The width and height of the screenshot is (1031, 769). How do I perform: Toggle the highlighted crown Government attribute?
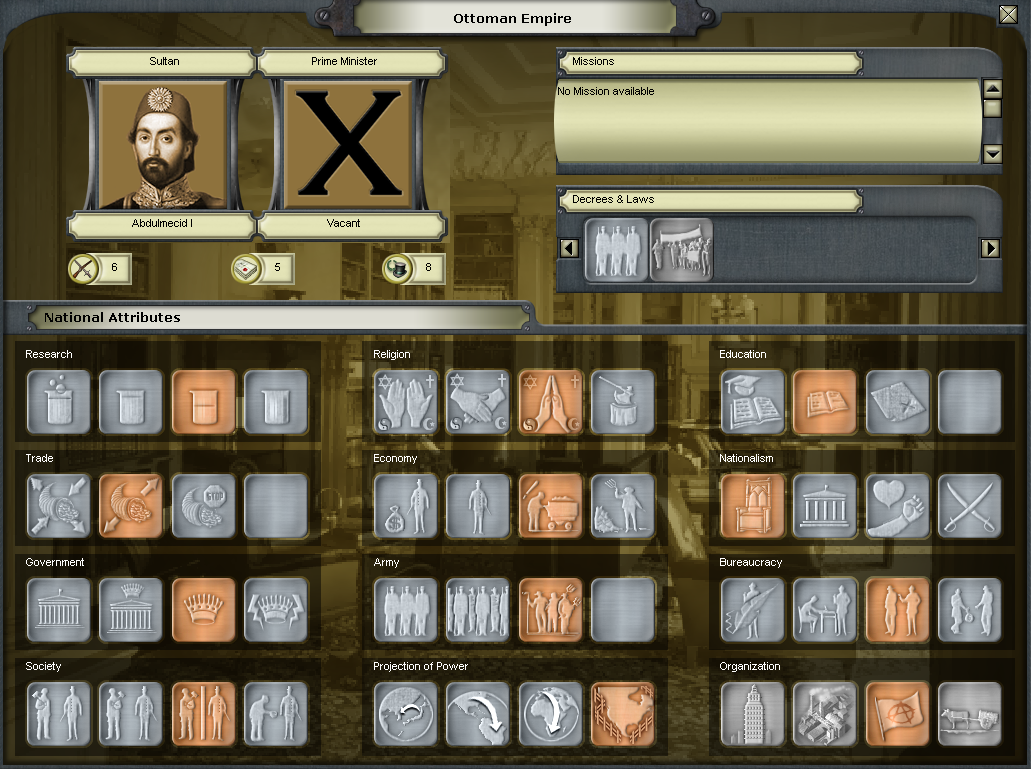point(203,610)
